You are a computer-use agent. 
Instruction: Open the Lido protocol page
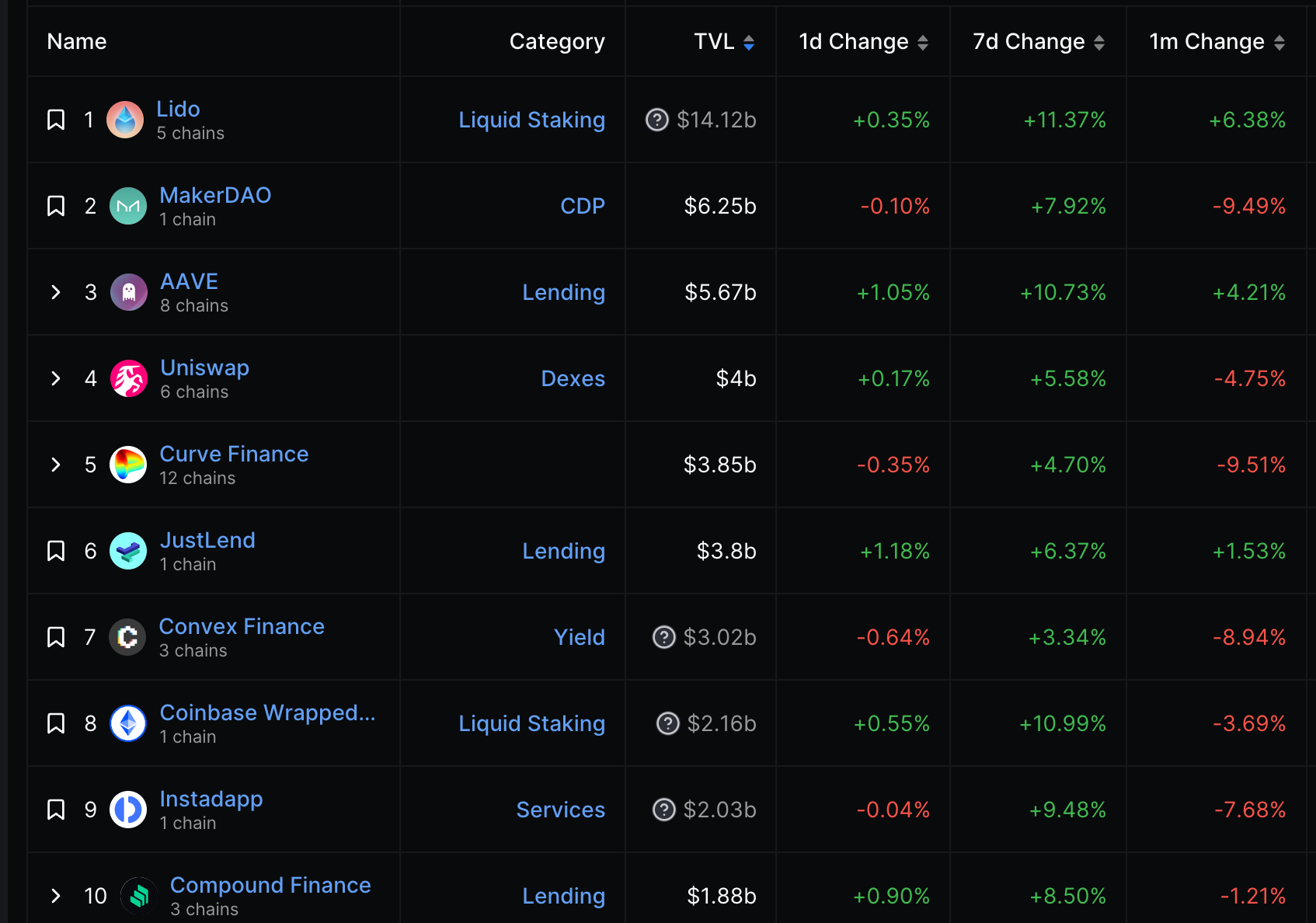(x=178, y=109)
